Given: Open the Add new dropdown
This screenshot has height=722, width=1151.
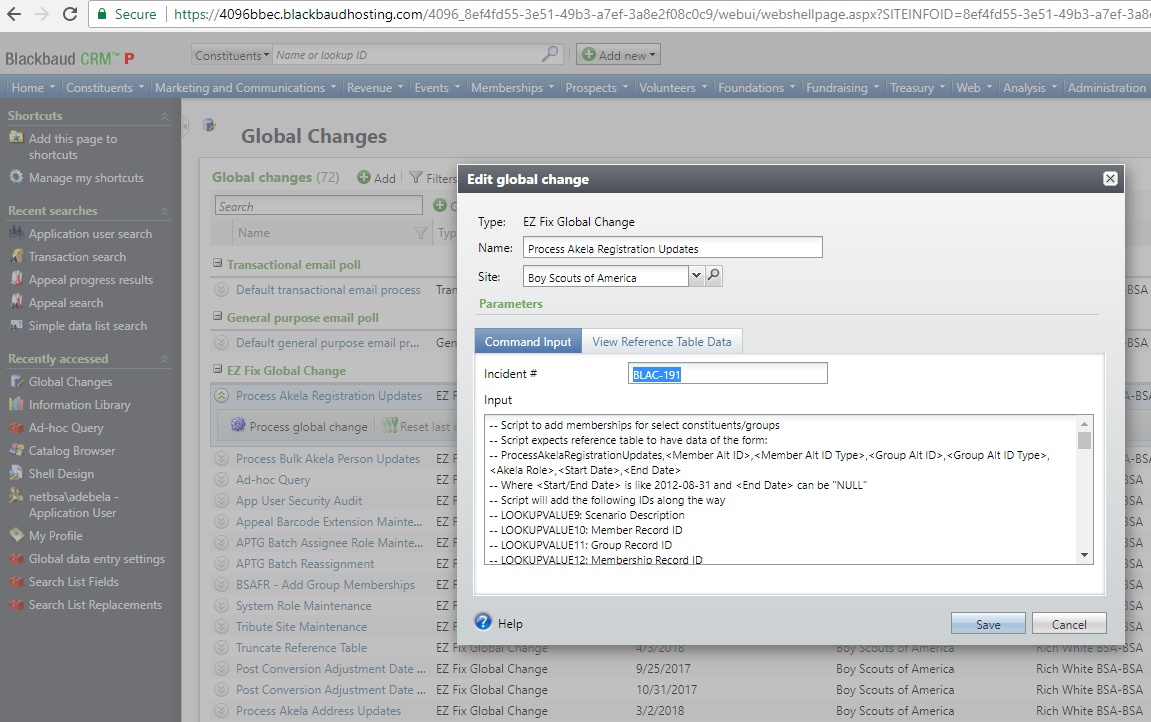Looking at the screenshot, I should (x=619, y=56).
